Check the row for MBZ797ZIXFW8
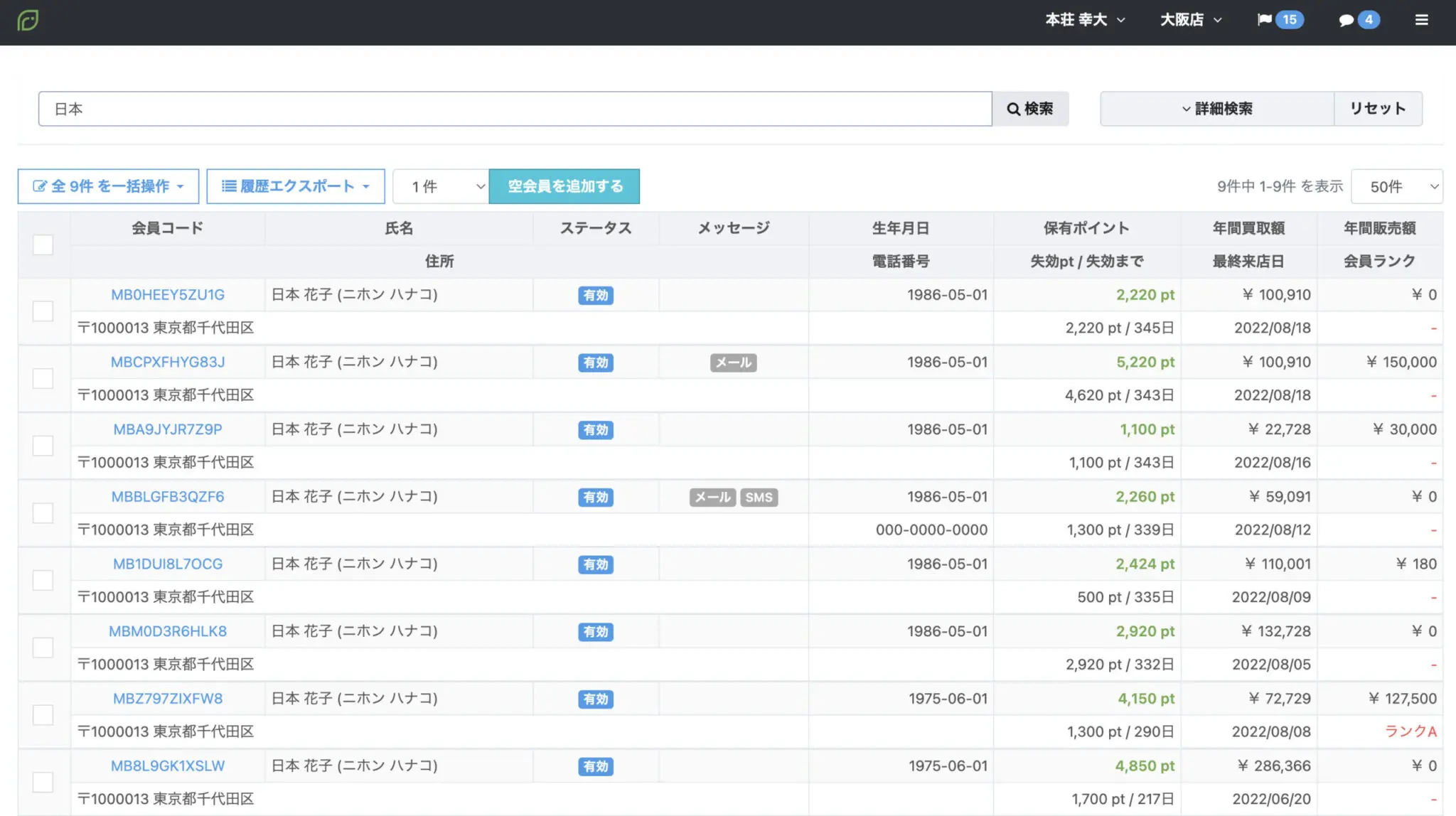The width and height of the screenshot is (1456, 816). pyautogui.click(x=43, y=715)
